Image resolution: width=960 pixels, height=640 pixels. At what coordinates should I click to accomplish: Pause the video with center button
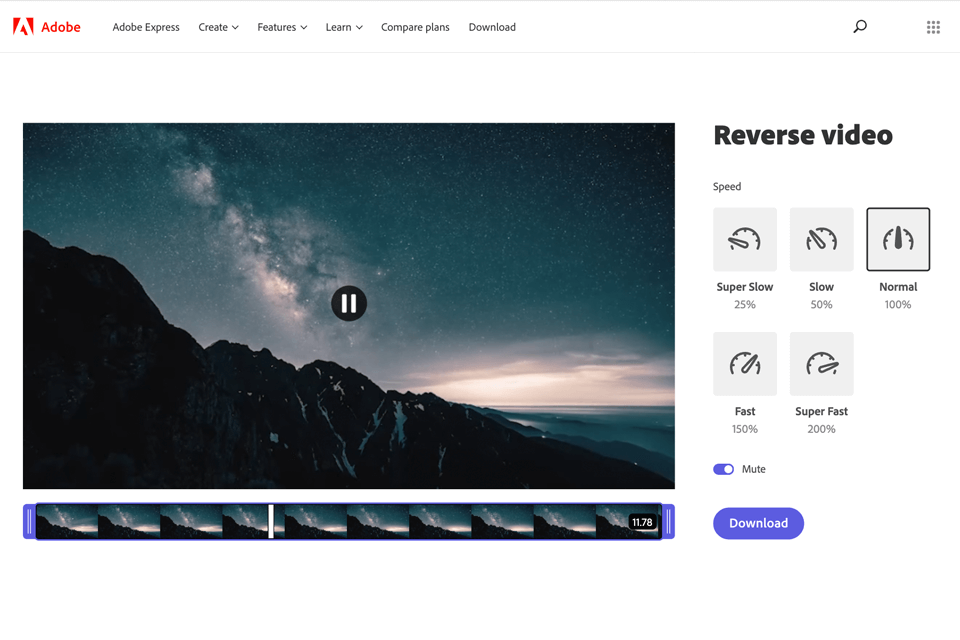[x=349, y=303]
